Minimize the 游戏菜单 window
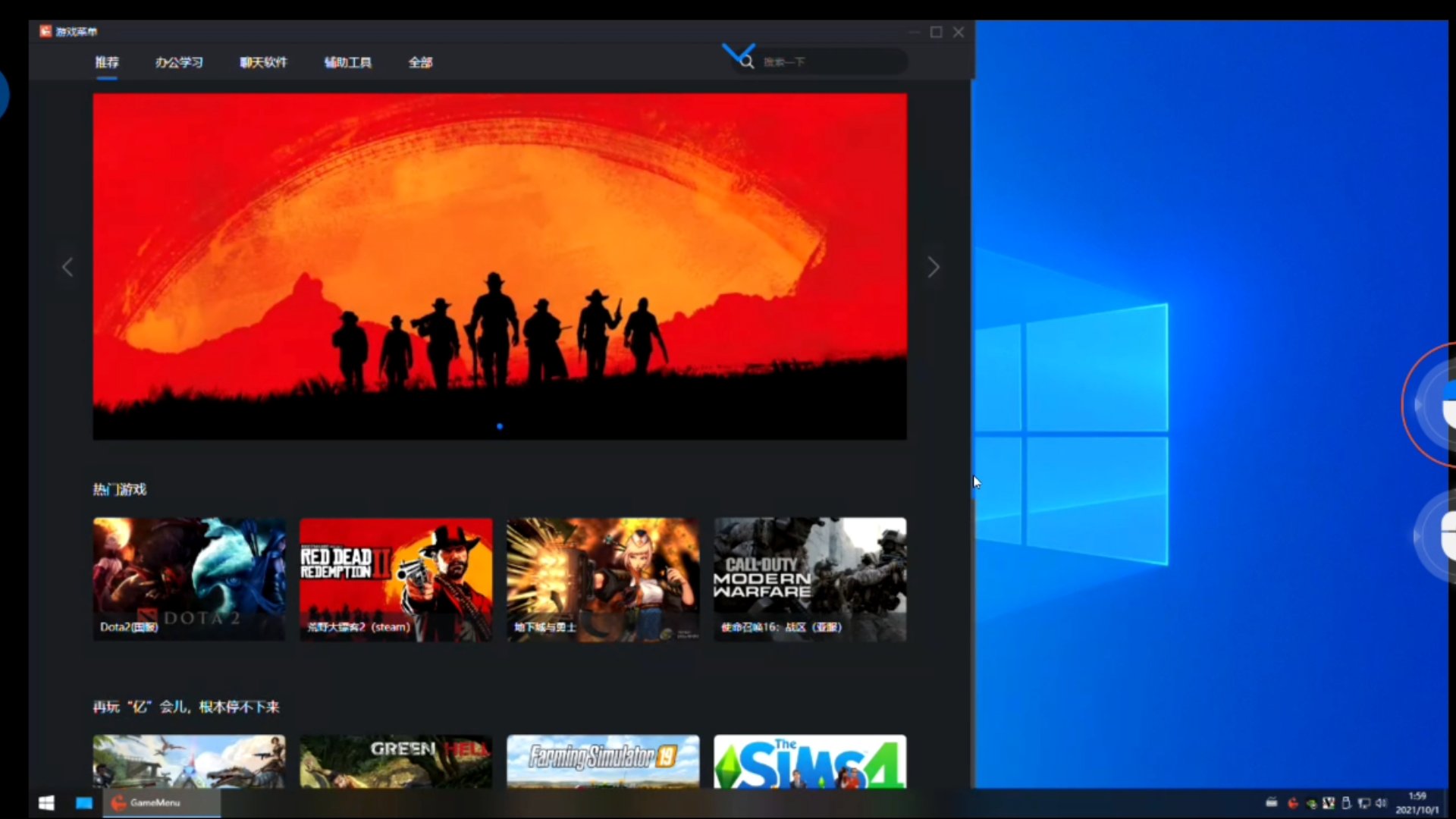 point(914,32)
